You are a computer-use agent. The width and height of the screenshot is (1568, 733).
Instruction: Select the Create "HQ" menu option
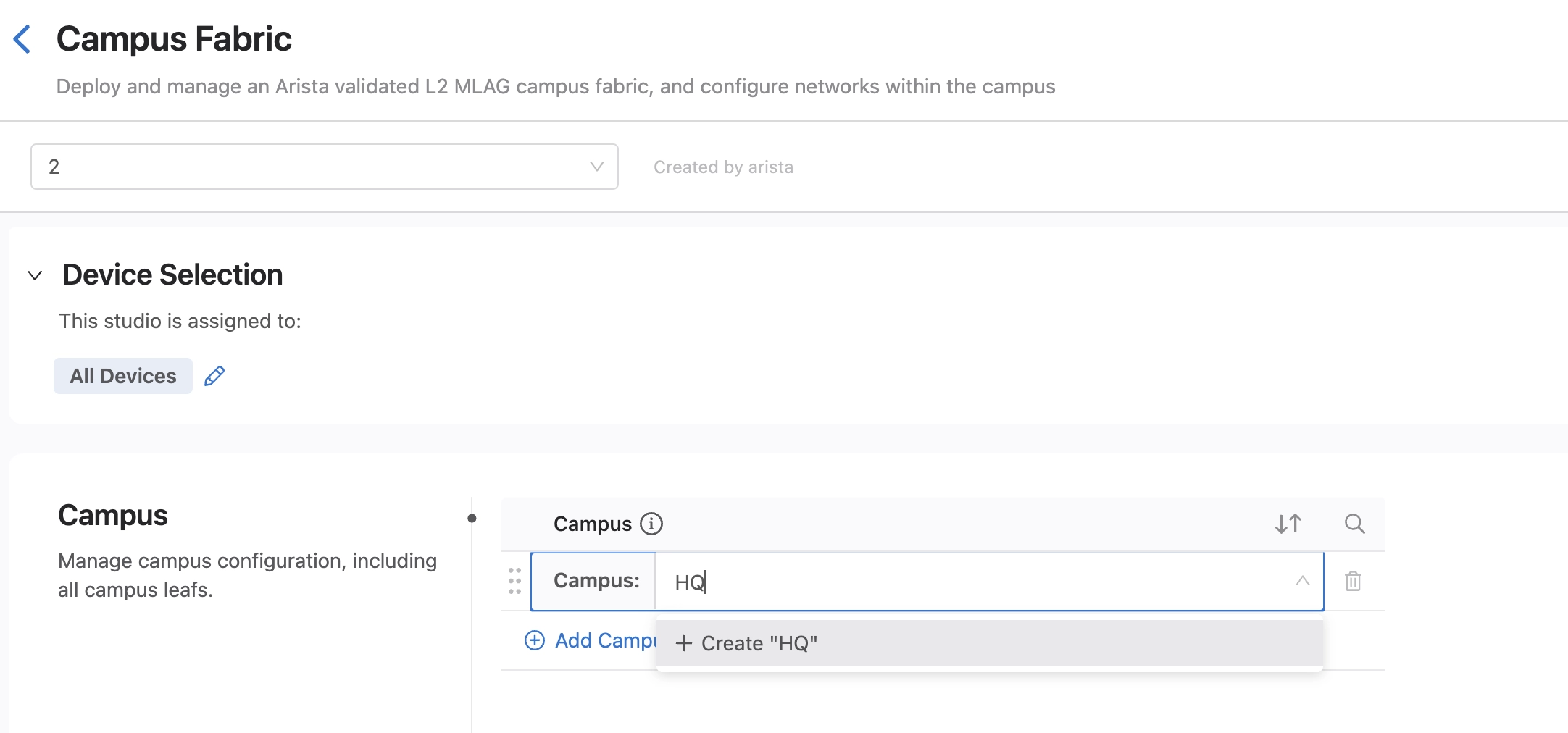pyautogui.click(x=759, y=643)
